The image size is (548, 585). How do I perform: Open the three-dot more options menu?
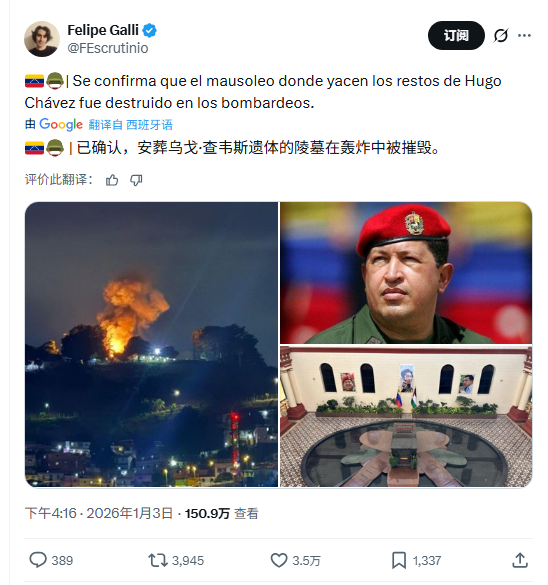(x=524, y=35)
